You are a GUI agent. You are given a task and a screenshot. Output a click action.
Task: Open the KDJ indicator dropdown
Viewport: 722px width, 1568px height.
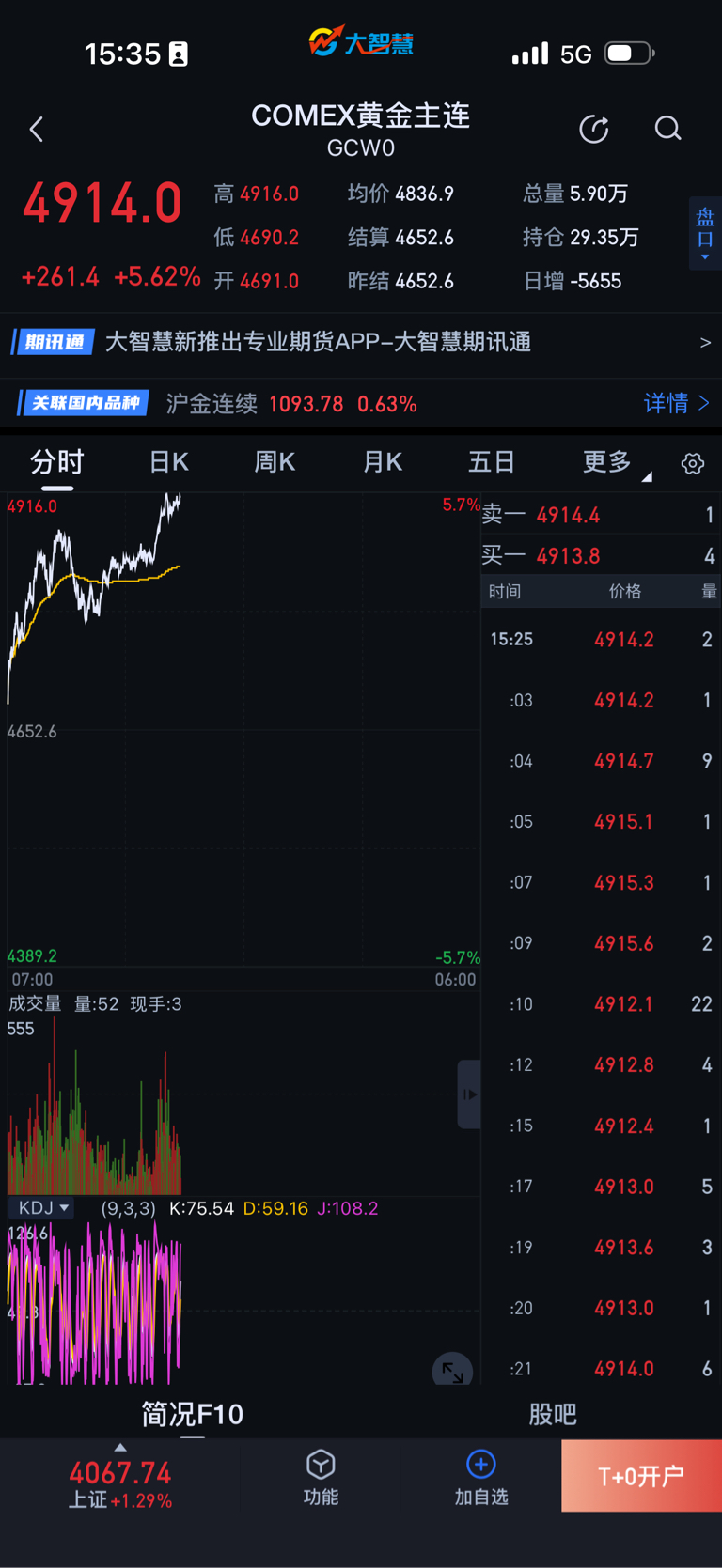coord(43,1207)
